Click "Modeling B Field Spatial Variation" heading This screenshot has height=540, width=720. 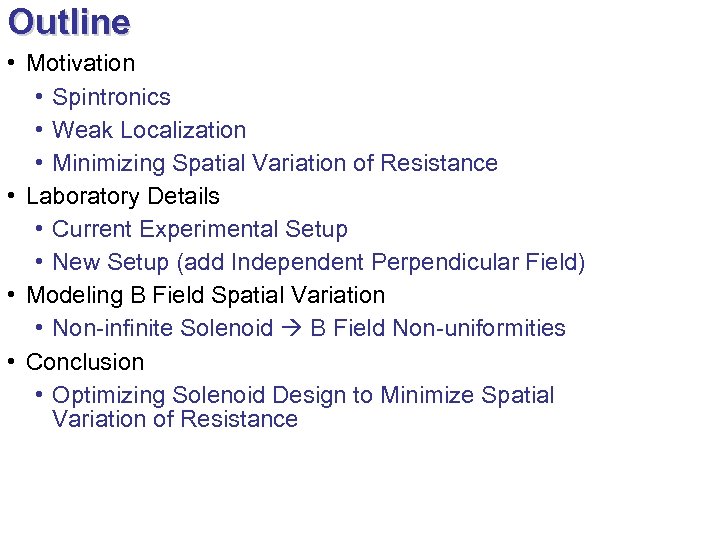tap(205, 295)
